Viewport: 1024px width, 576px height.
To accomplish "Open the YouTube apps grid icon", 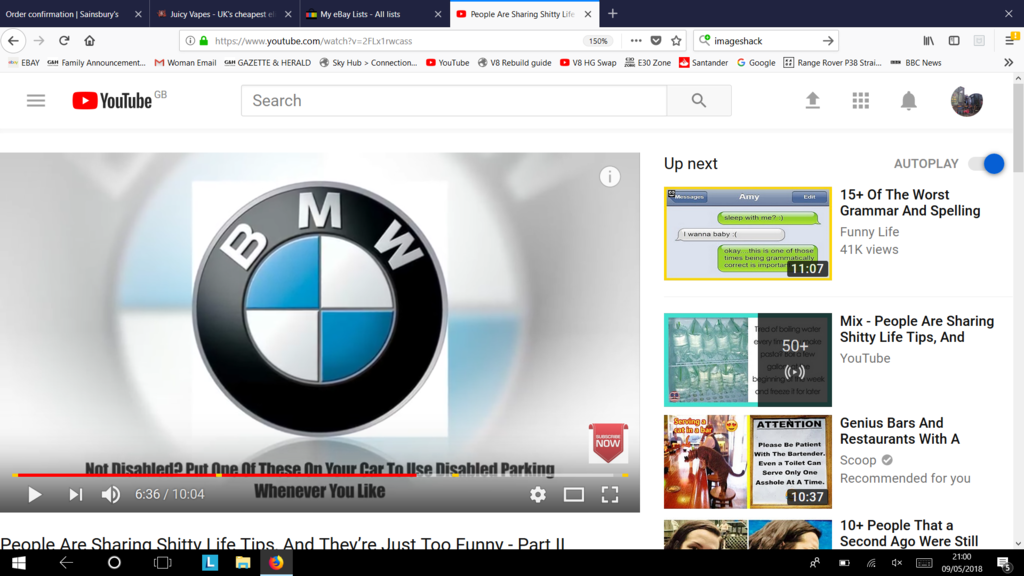I will coord(860,100).
